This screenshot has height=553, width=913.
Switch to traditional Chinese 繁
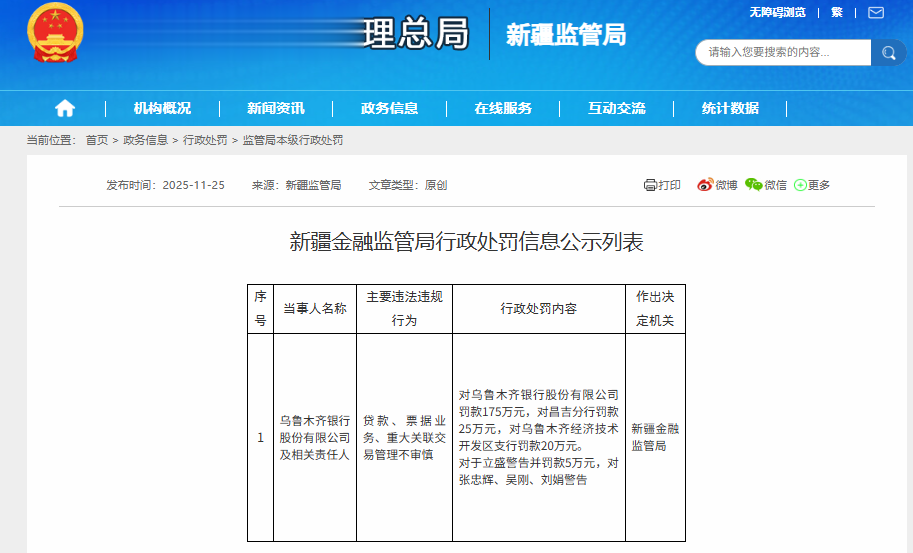click(837, 12)
